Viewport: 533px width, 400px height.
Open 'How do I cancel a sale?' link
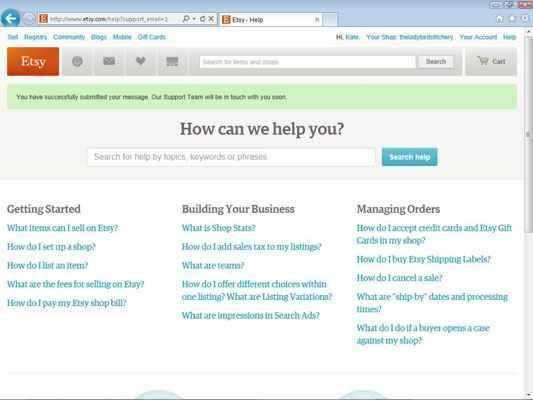399,278
